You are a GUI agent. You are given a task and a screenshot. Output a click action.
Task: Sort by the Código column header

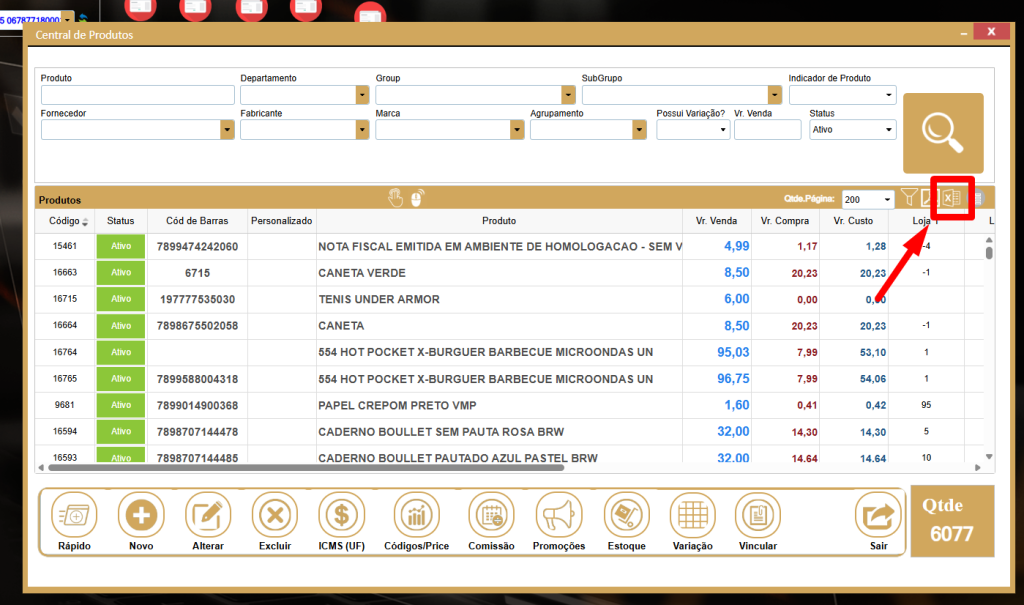(x=64, y=221)
